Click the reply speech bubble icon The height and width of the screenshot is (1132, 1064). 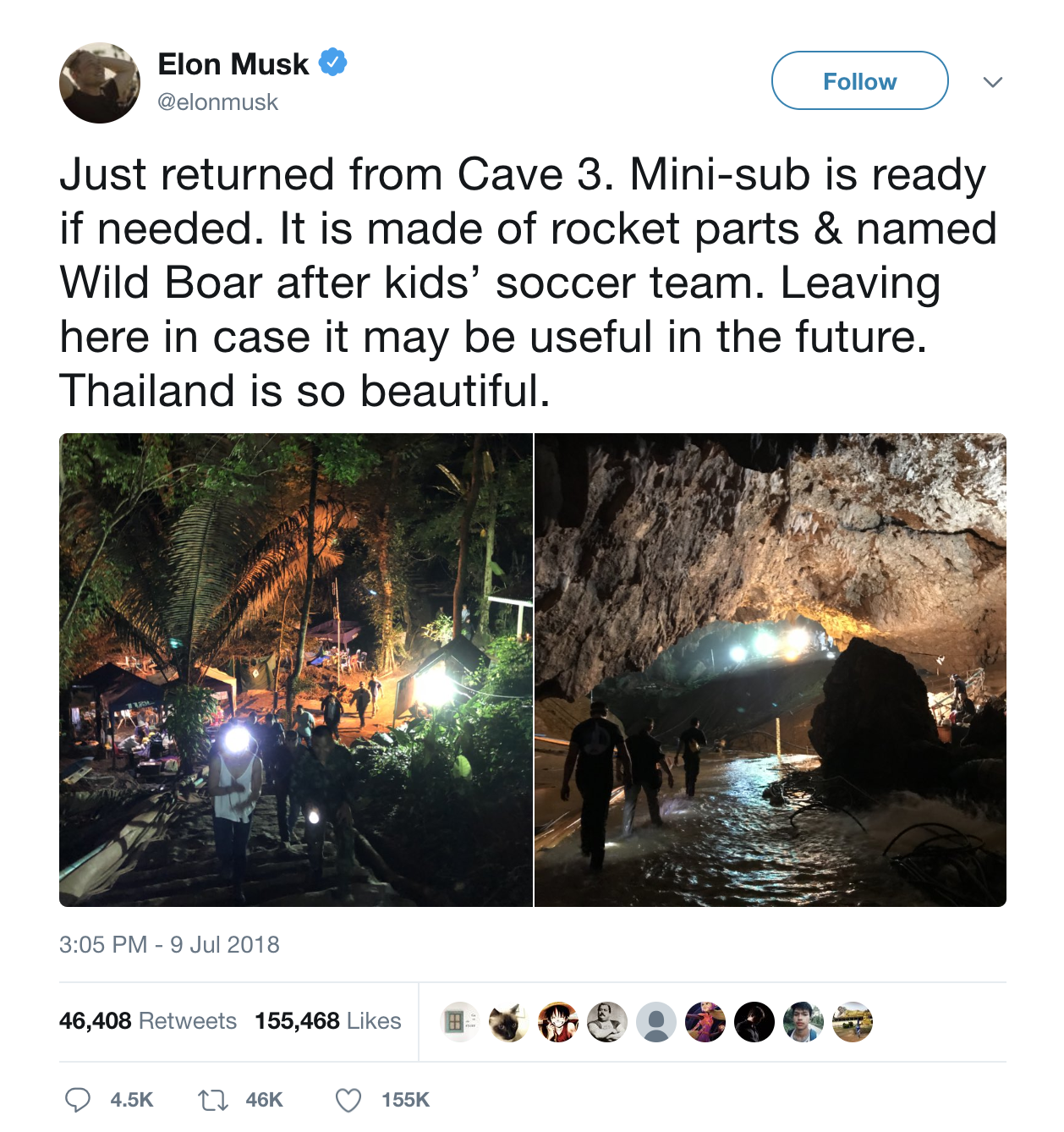78,1099
